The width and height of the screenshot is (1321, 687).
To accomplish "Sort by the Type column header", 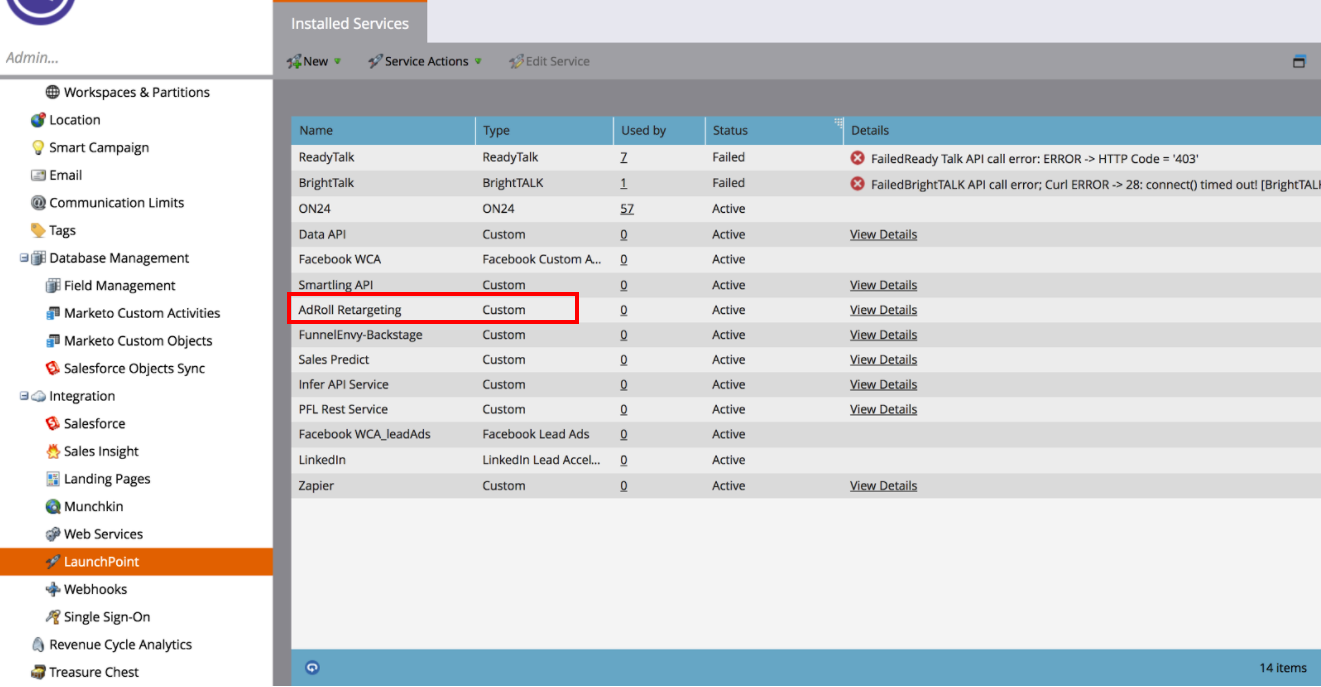I will [544, 130].
